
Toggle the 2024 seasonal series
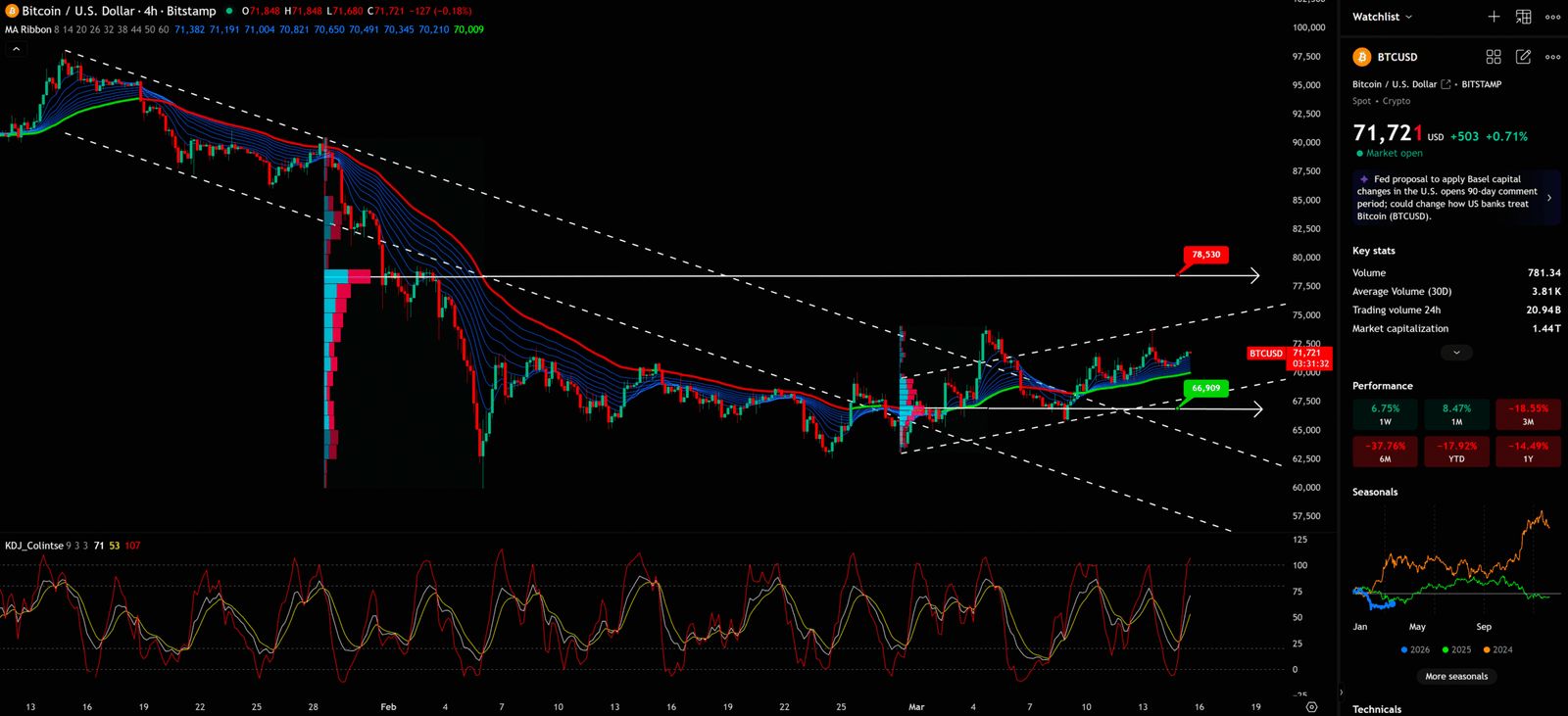(x=1497, y=649)
